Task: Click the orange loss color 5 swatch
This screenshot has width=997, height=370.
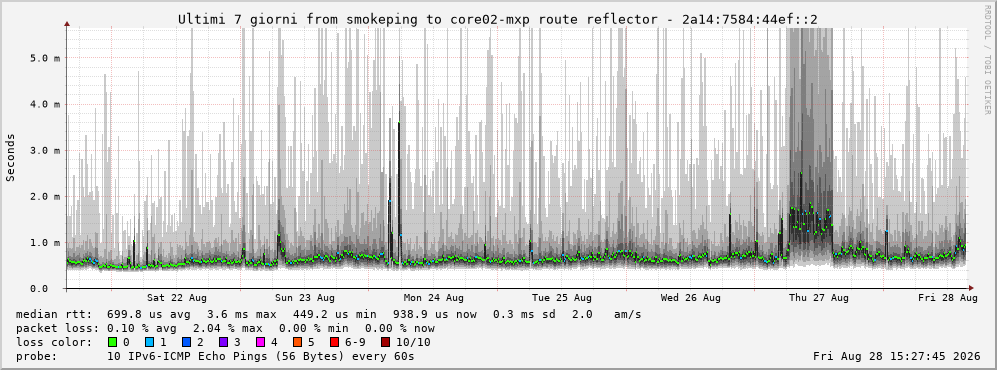Action: [x=297, y=342]
